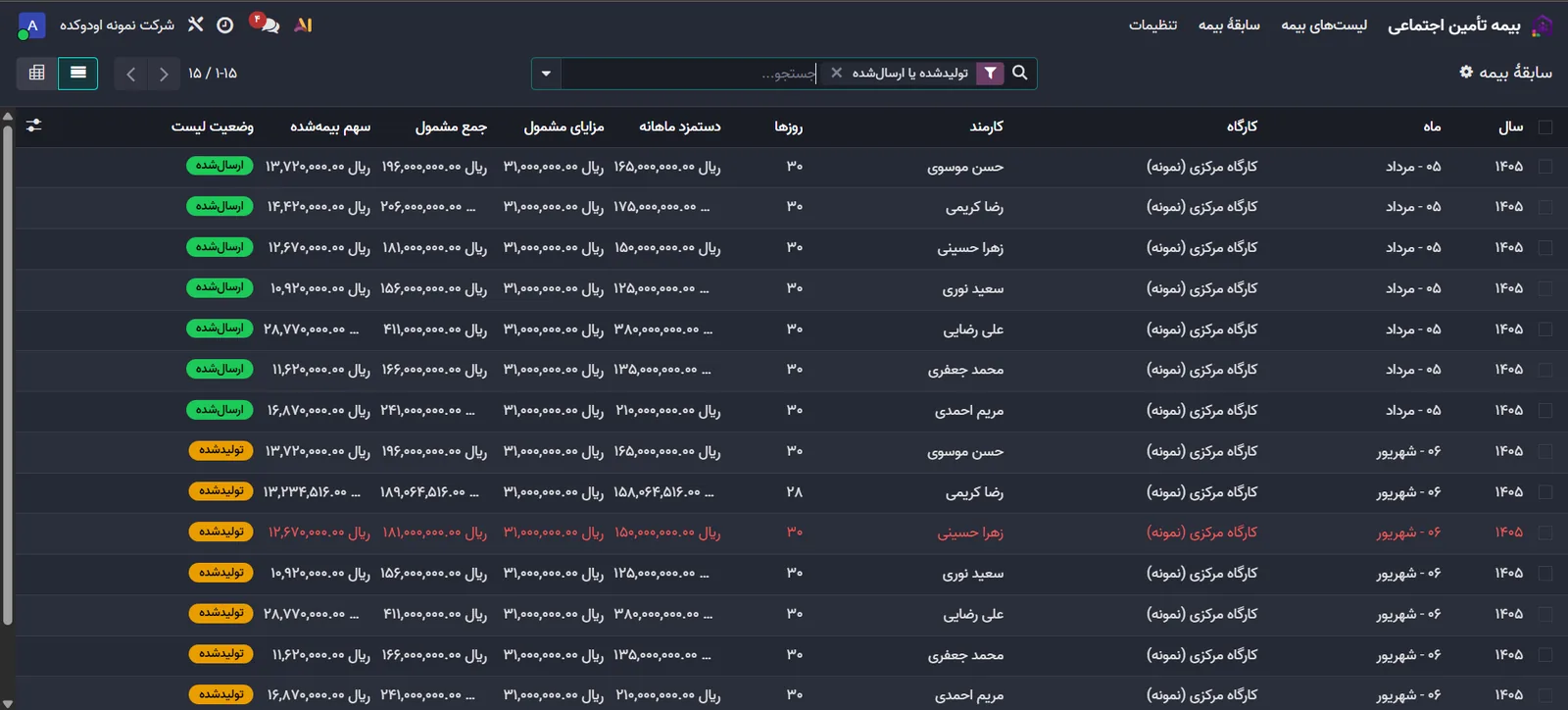Switch to the pivot table view
This screenshot has height=710, width=1568.
click(37, 73)
